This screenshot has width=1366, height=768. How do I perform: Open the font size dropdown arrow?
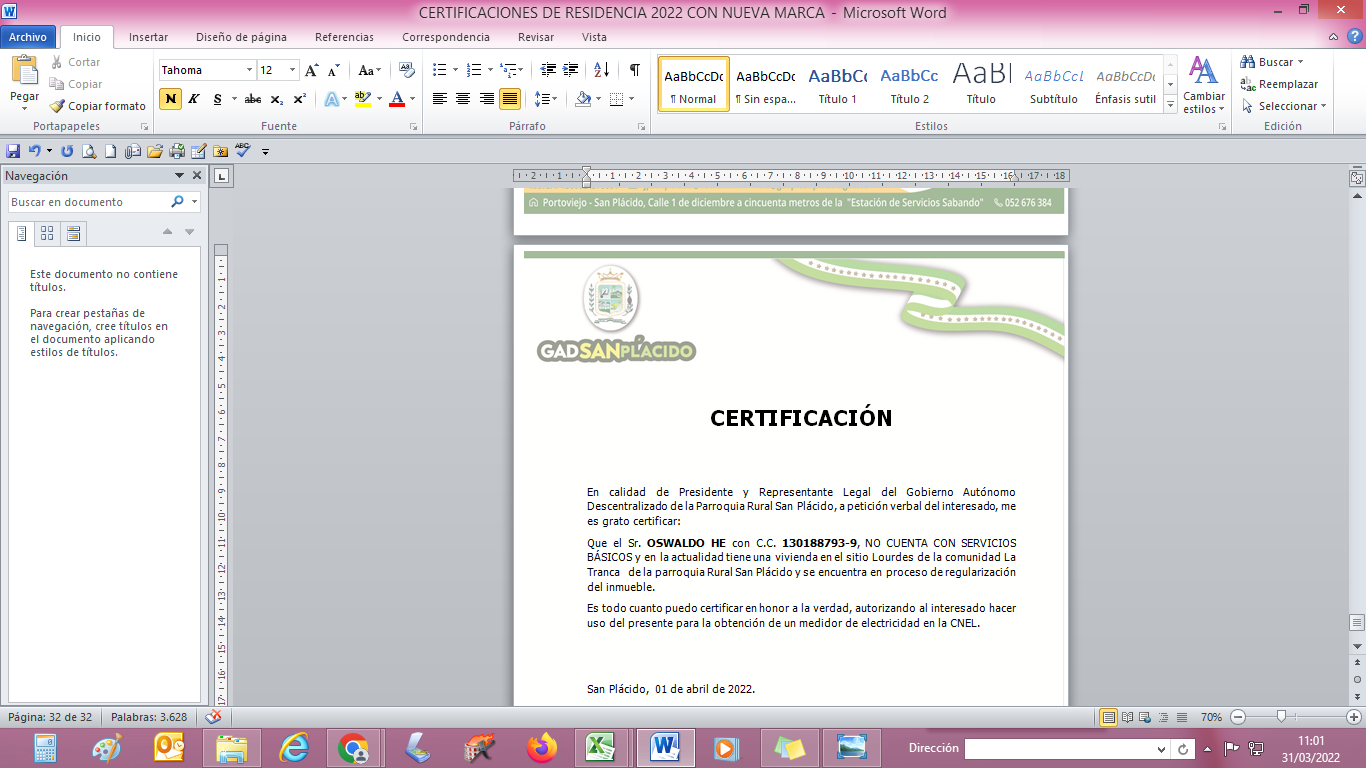[293, 70]
